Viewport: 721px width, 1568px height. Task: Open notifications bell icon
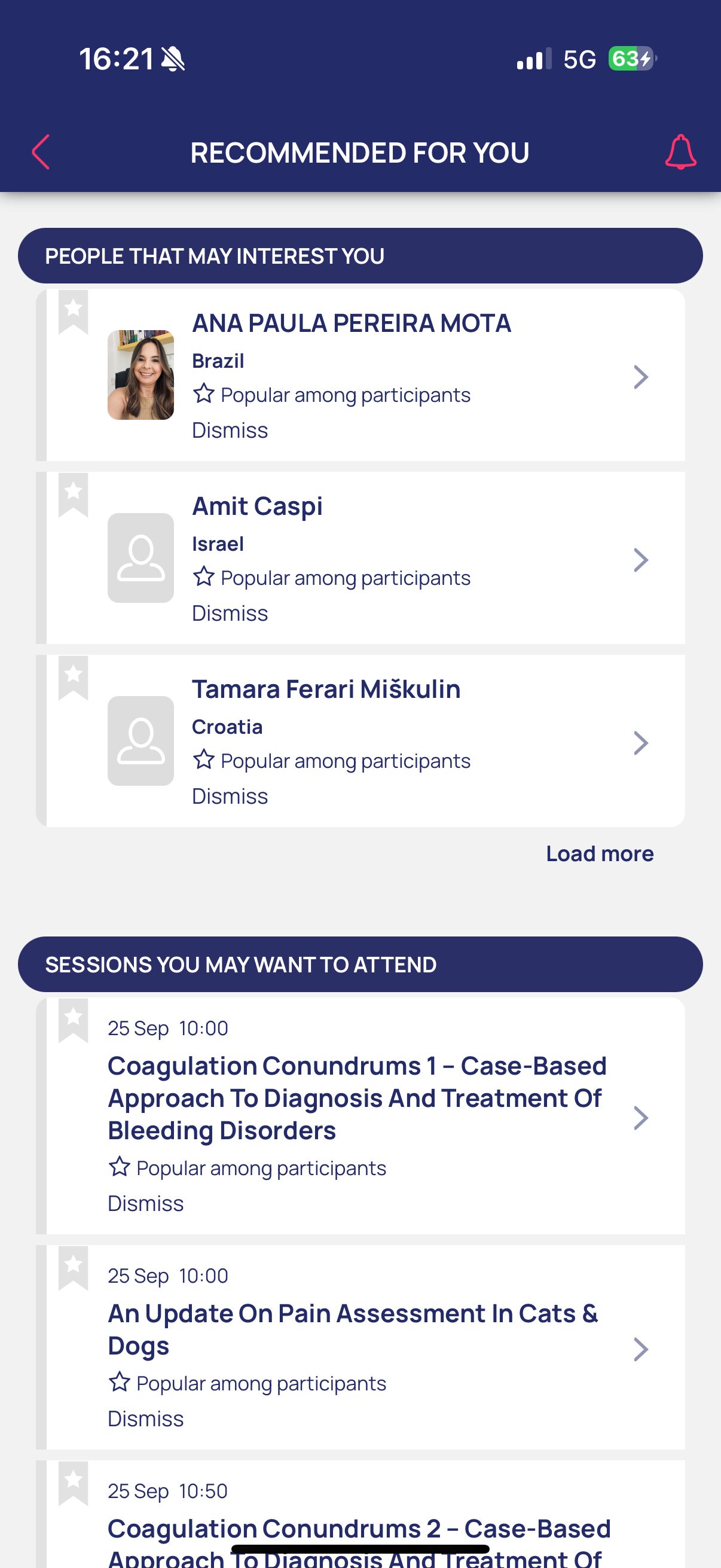coord(680,152)
